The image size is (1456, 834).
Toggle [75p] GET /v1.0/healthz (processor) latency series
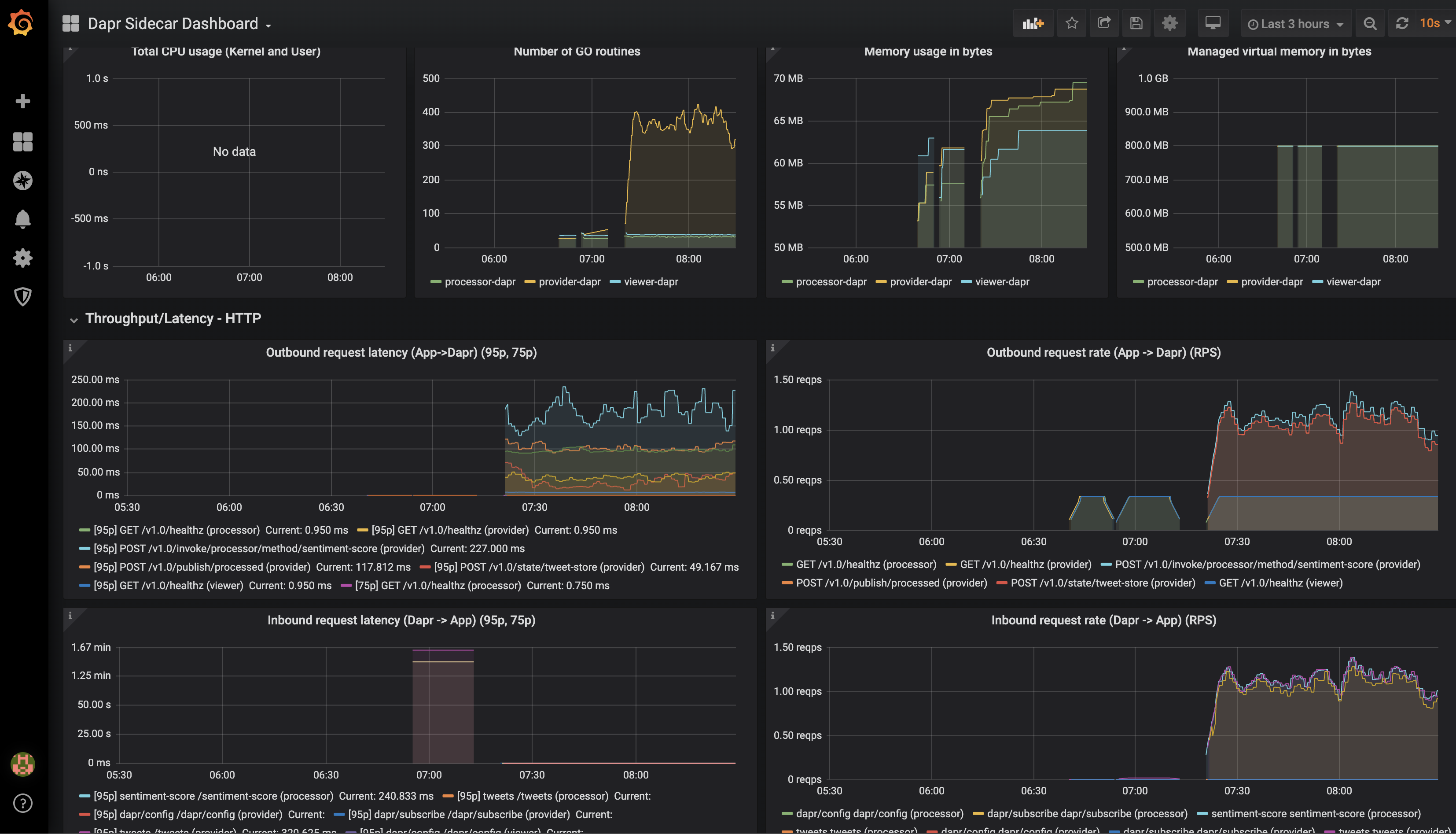(438, 585)
